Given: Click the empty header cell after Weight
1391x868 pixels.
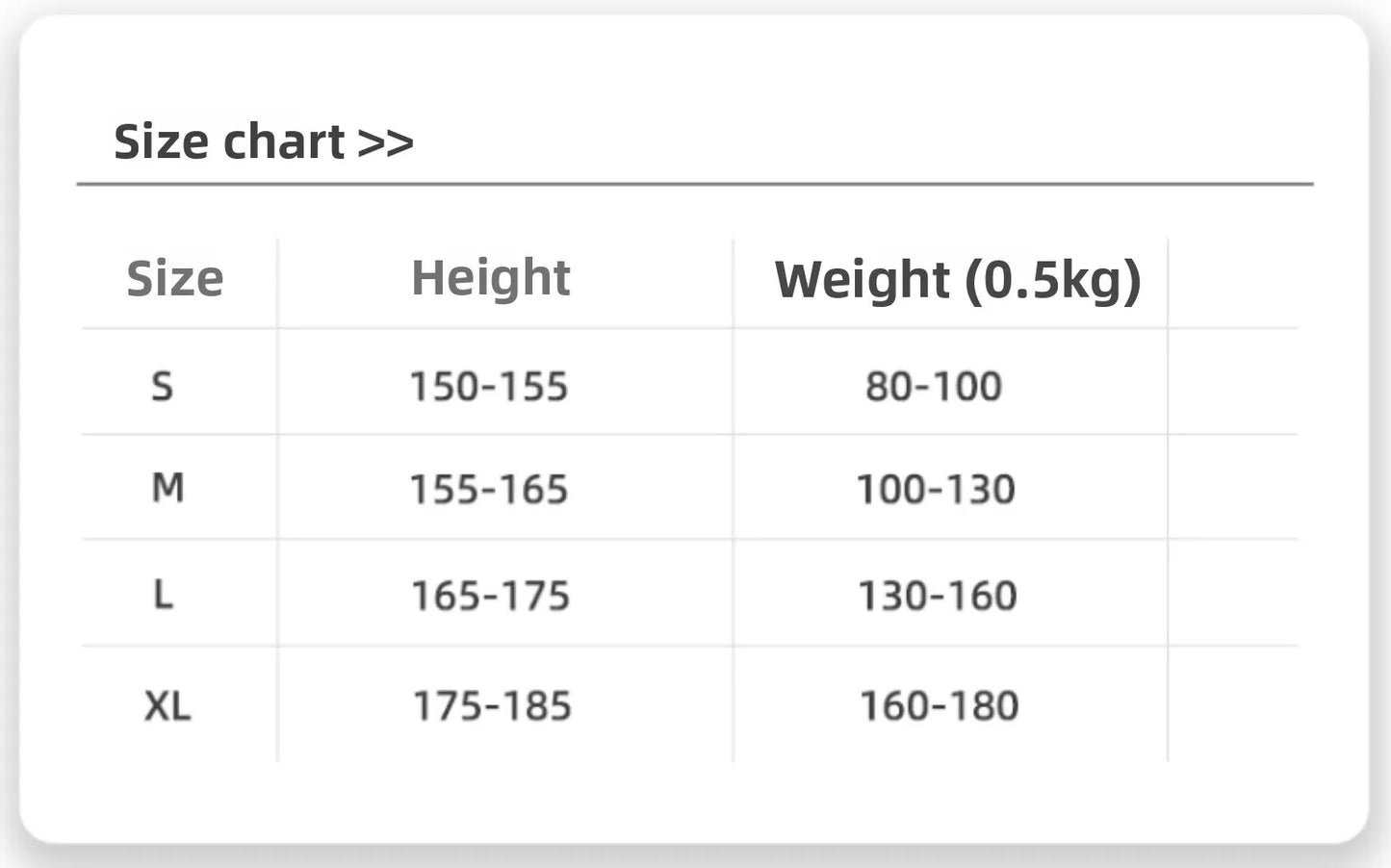Looking at the screenshot, I should tap(1233, 283).
